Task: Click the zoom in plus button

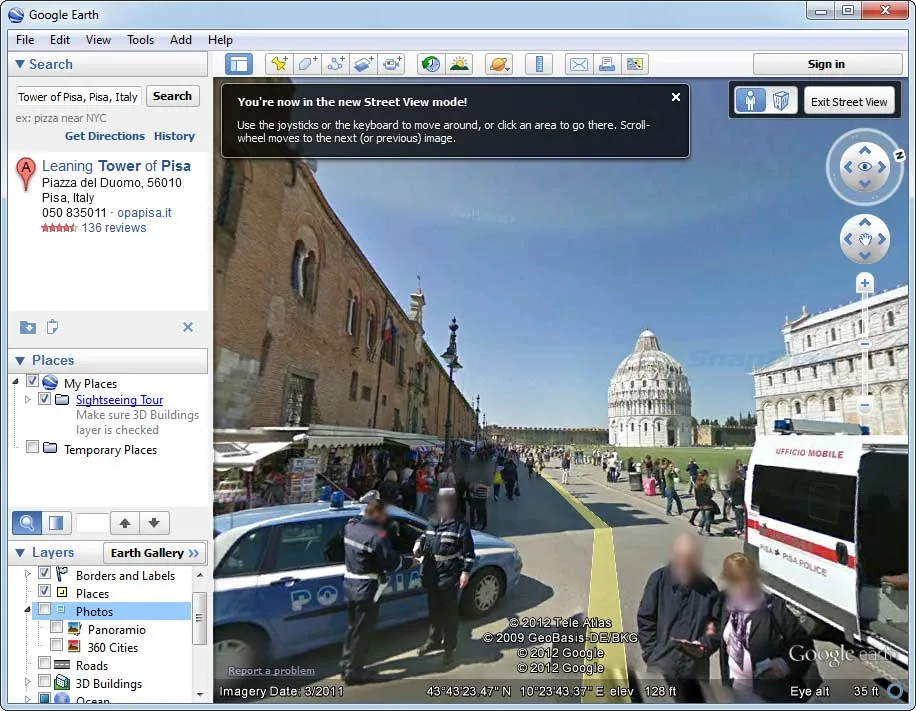Action: [865, 284]
